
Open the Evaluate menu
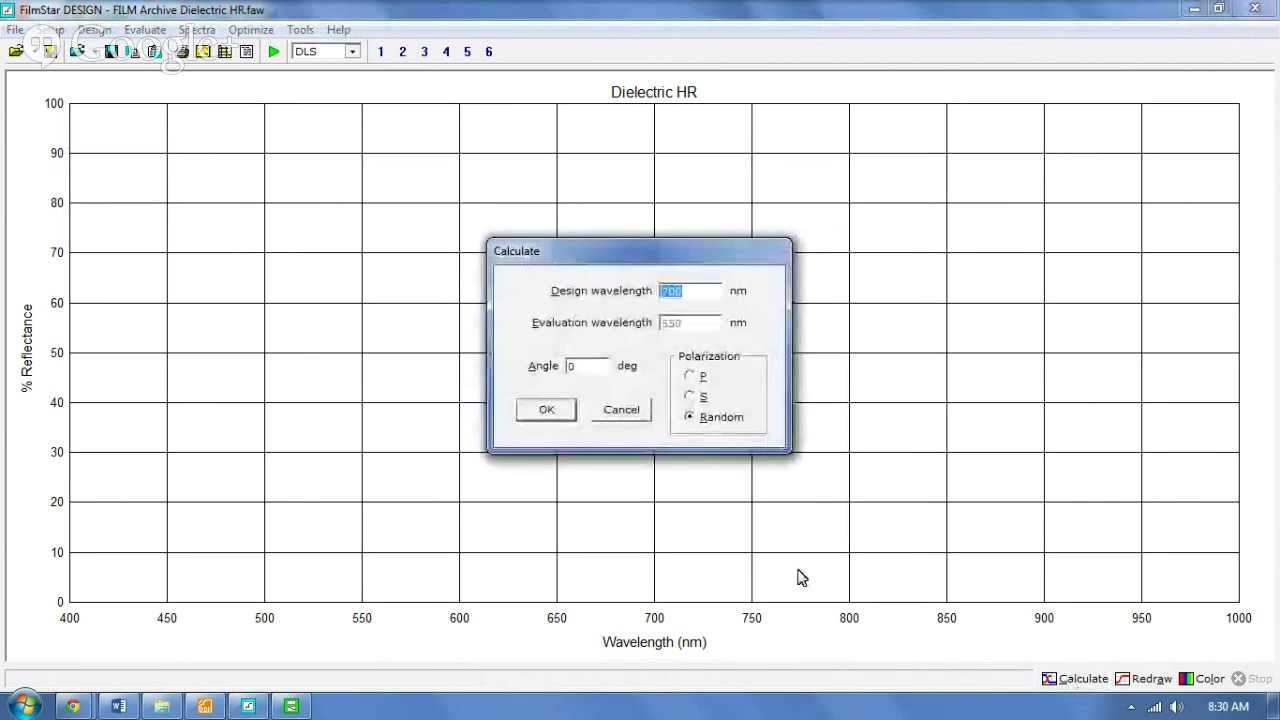[x=145, y=30]
